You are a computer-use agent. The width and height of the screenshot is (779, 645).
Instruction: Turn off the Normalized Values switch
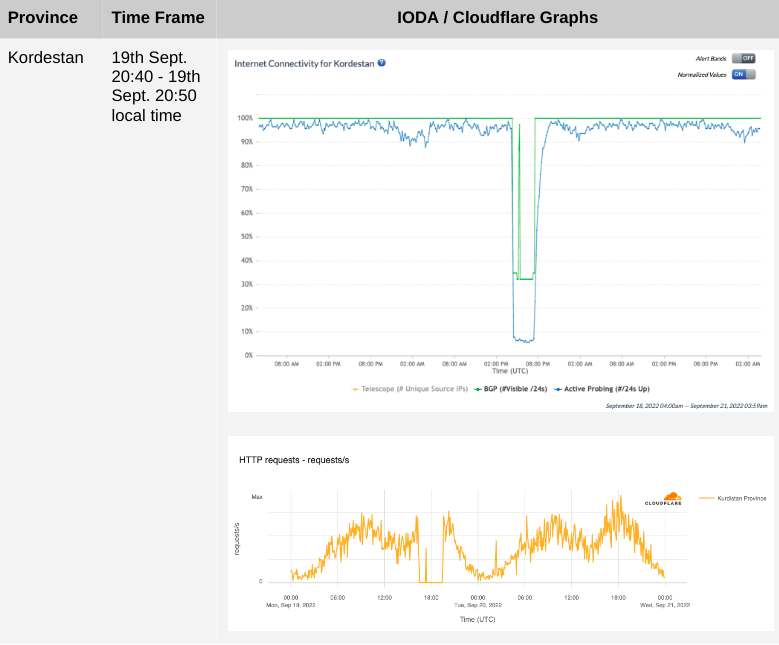coord(743,74)
